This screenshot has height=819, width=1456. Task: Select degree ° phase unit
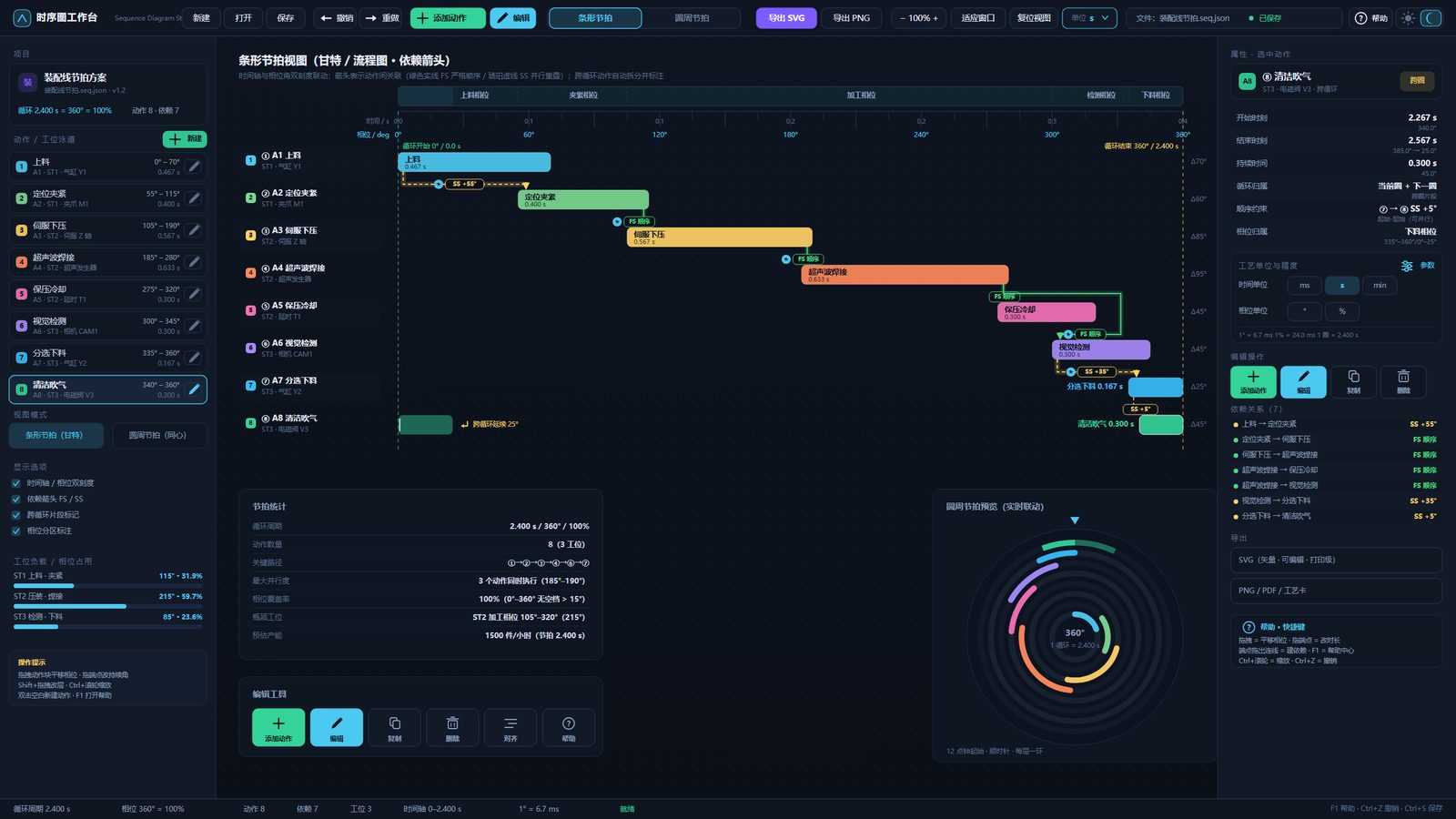click(1304, 311)
